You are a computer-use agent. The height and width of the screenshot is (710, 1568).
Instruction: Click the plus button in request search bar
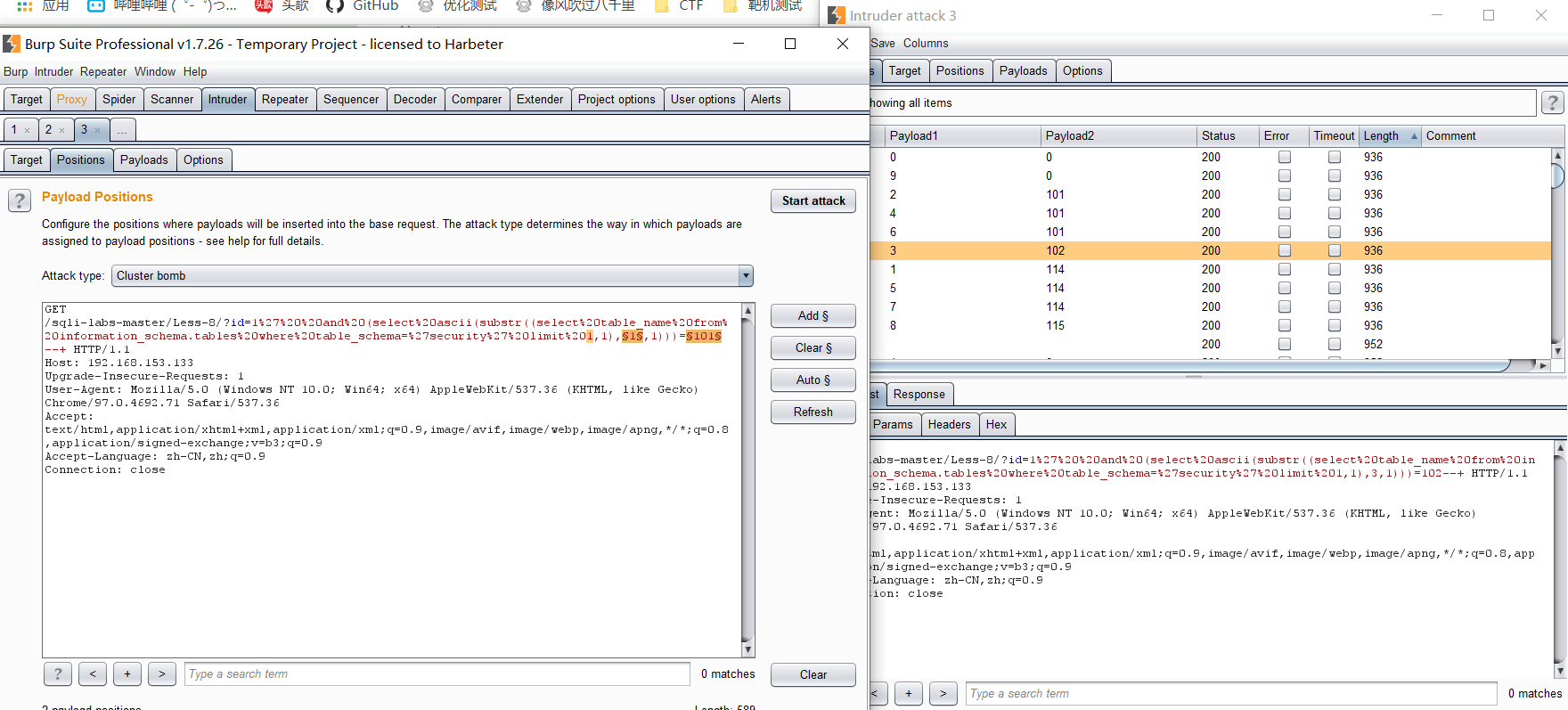127,674
